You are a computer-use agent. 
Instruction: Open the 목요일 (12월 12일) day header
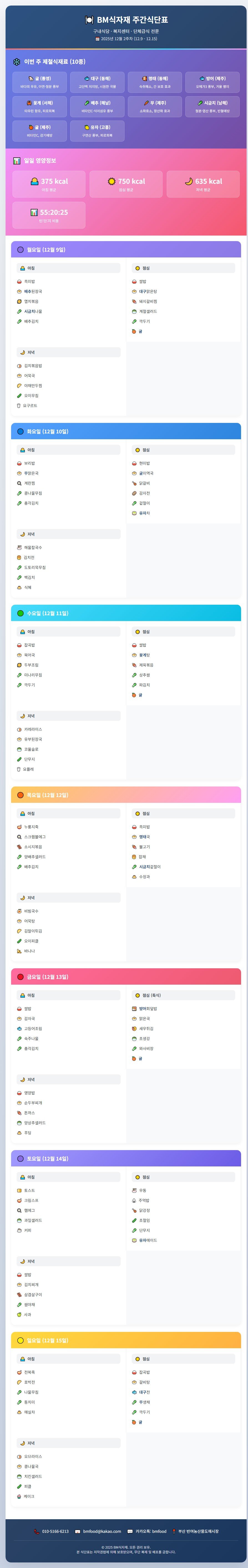[x=126, y=795]
